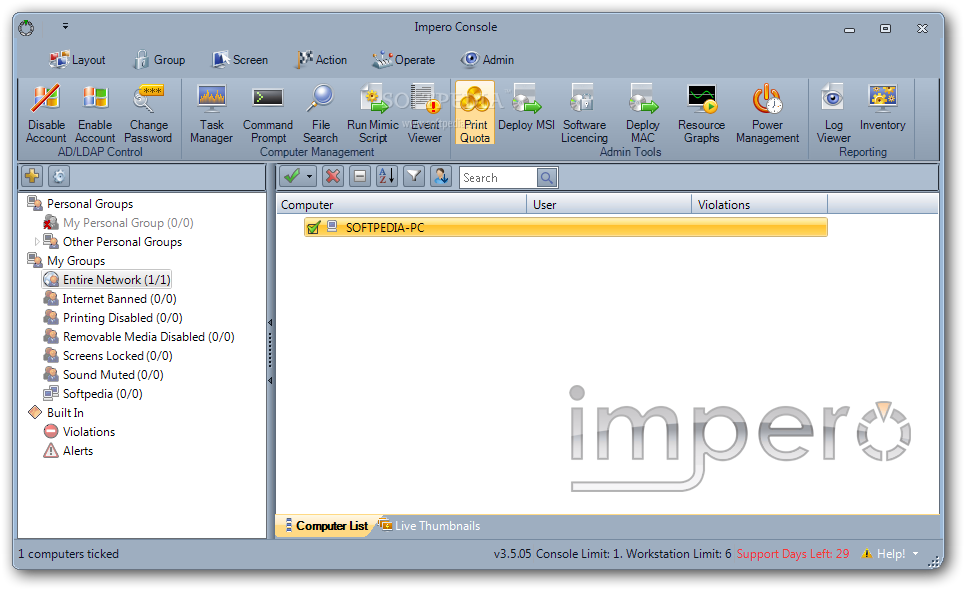Click Run Mimic Script

coord(373,114)
